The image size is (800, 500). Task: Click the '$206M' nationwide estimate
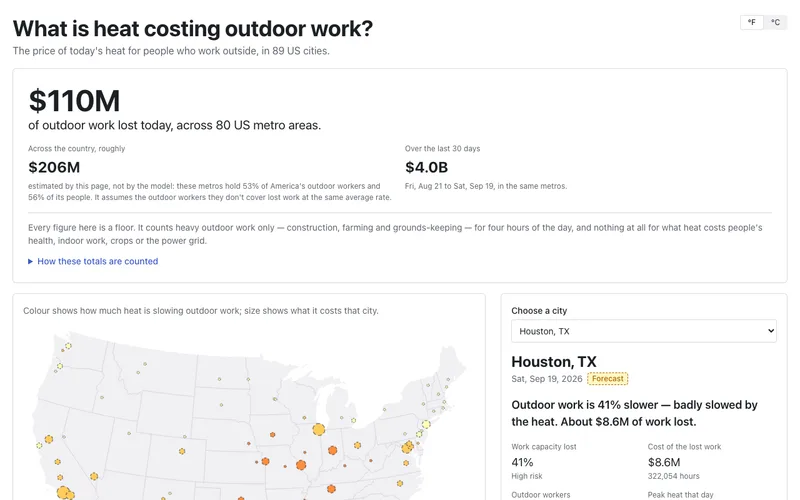[54, 167]
